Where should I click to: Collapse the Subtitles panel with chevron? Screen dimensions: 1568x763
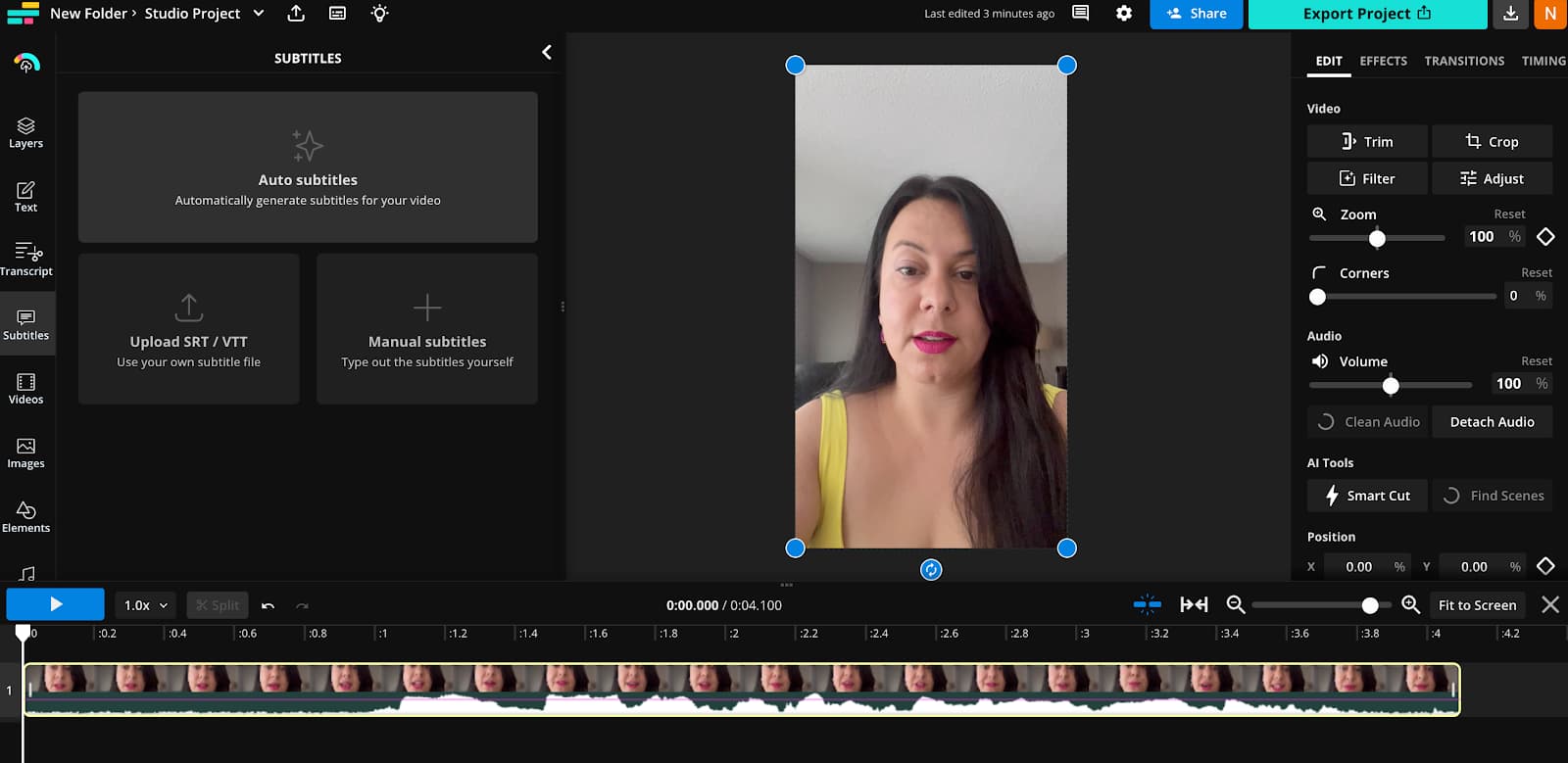547,53
